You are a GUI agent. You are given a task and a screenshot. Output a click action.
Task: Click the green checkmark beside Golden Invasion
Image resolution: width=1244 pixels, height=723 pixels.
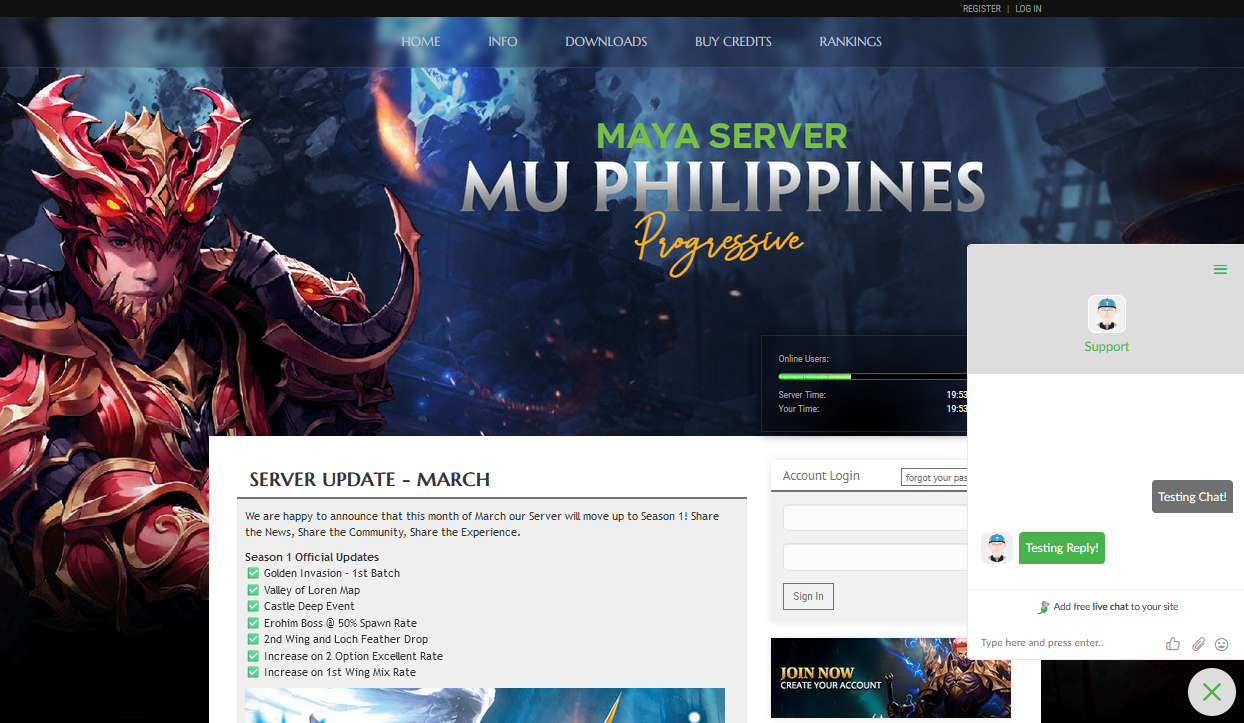click(x=253, y=573)
